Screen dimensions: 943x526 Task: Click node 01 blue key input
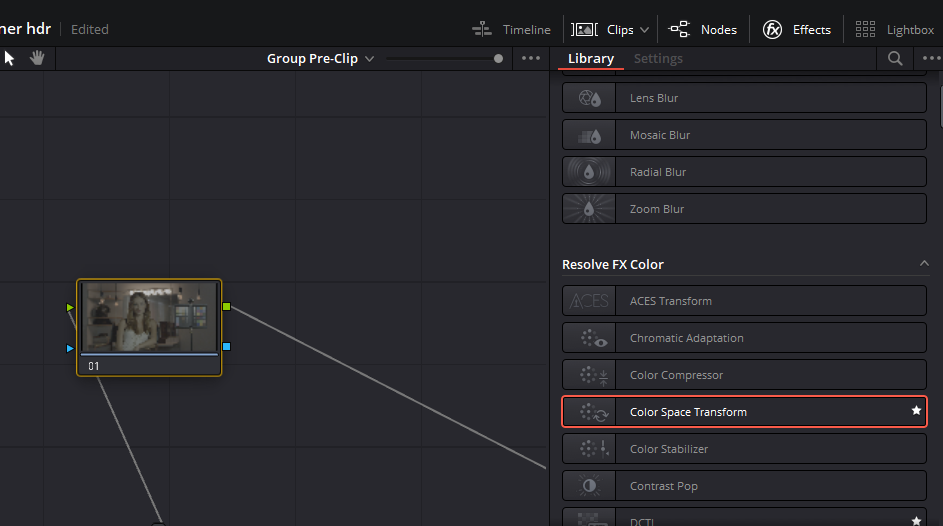(70, 348)
